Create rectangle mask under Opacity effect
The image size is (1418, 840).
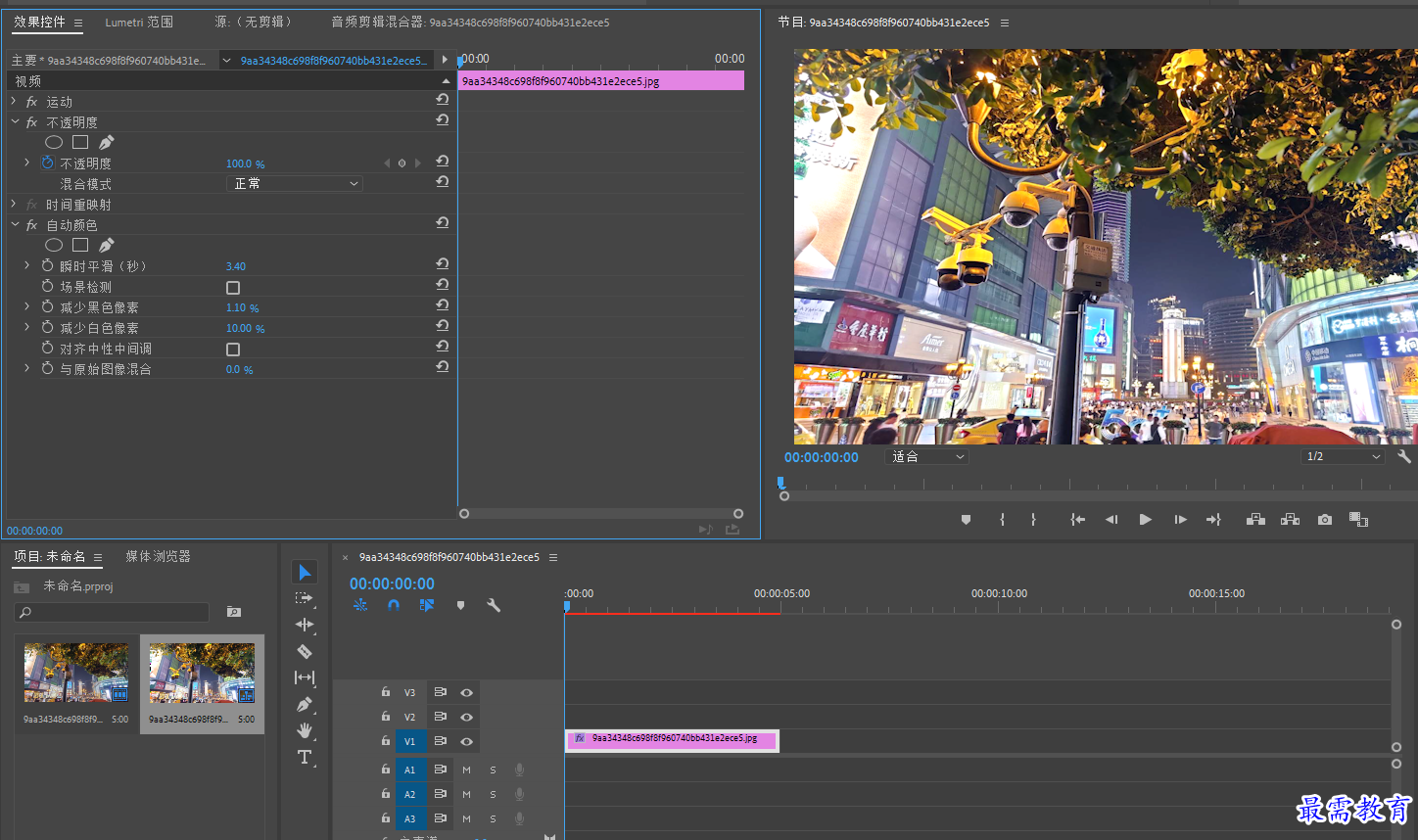(x=80, y=142)
